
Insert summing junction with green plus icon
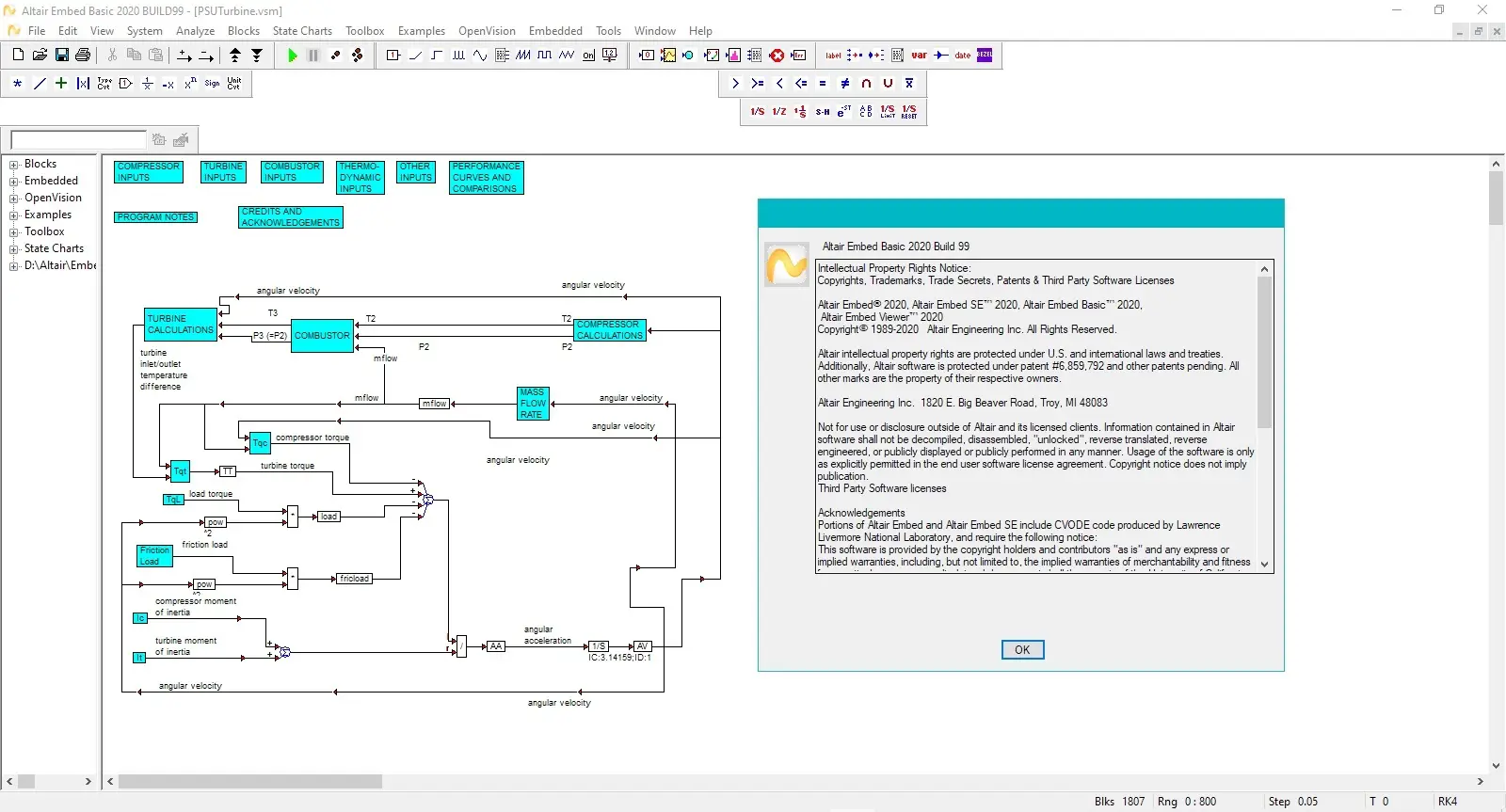point(61,84)
